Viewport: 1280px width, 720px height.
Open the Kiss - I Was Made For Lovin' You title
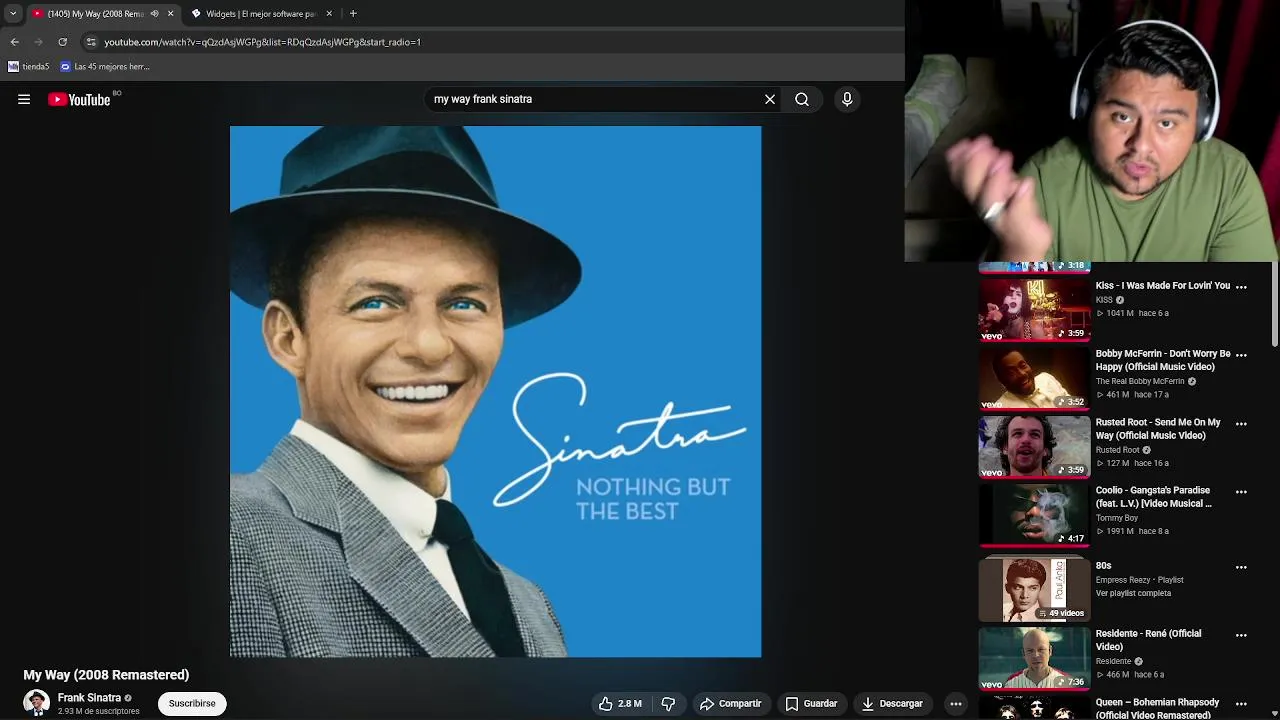1163,286
